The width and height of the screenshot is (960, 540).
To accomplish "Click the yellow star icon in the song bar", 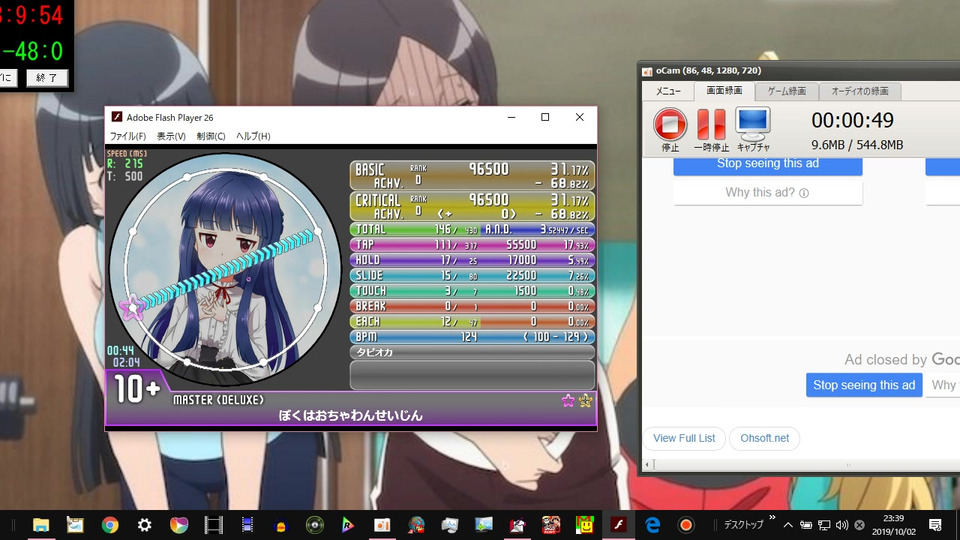I will (585, 400).
